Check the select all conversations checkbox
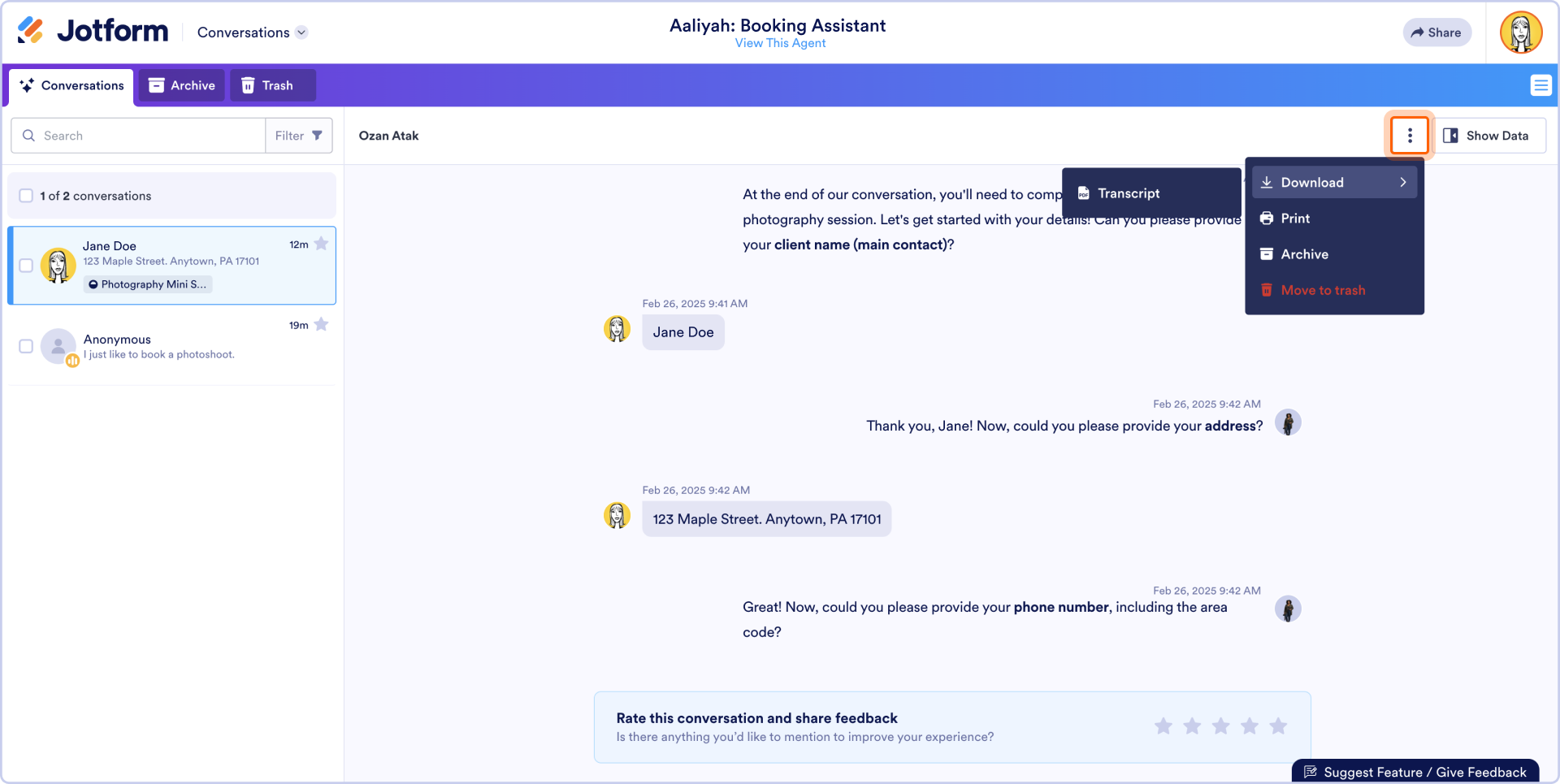 click(26, 196)
